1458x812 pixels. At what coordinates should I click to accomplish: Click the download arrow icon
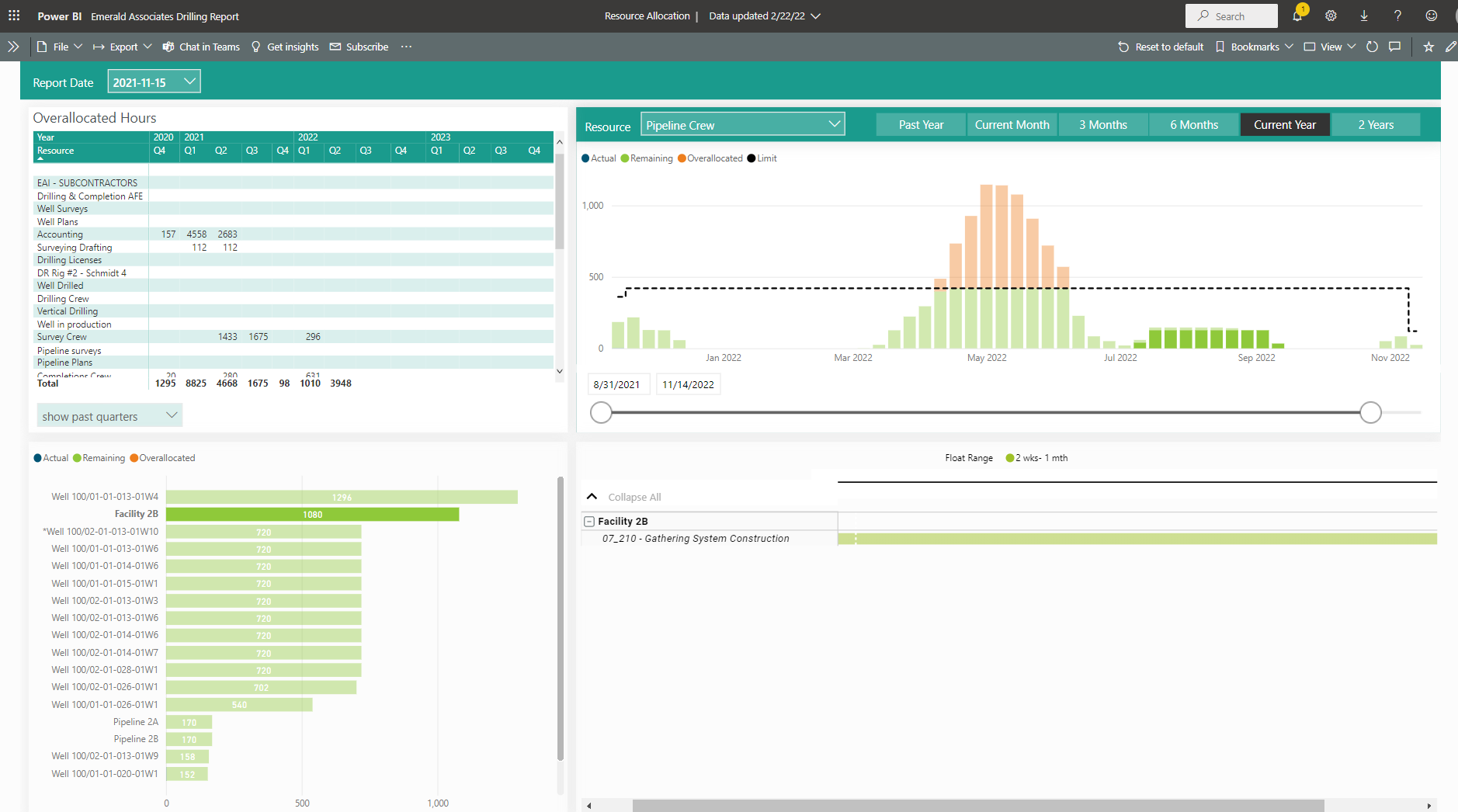click(x=1364, y=16)
